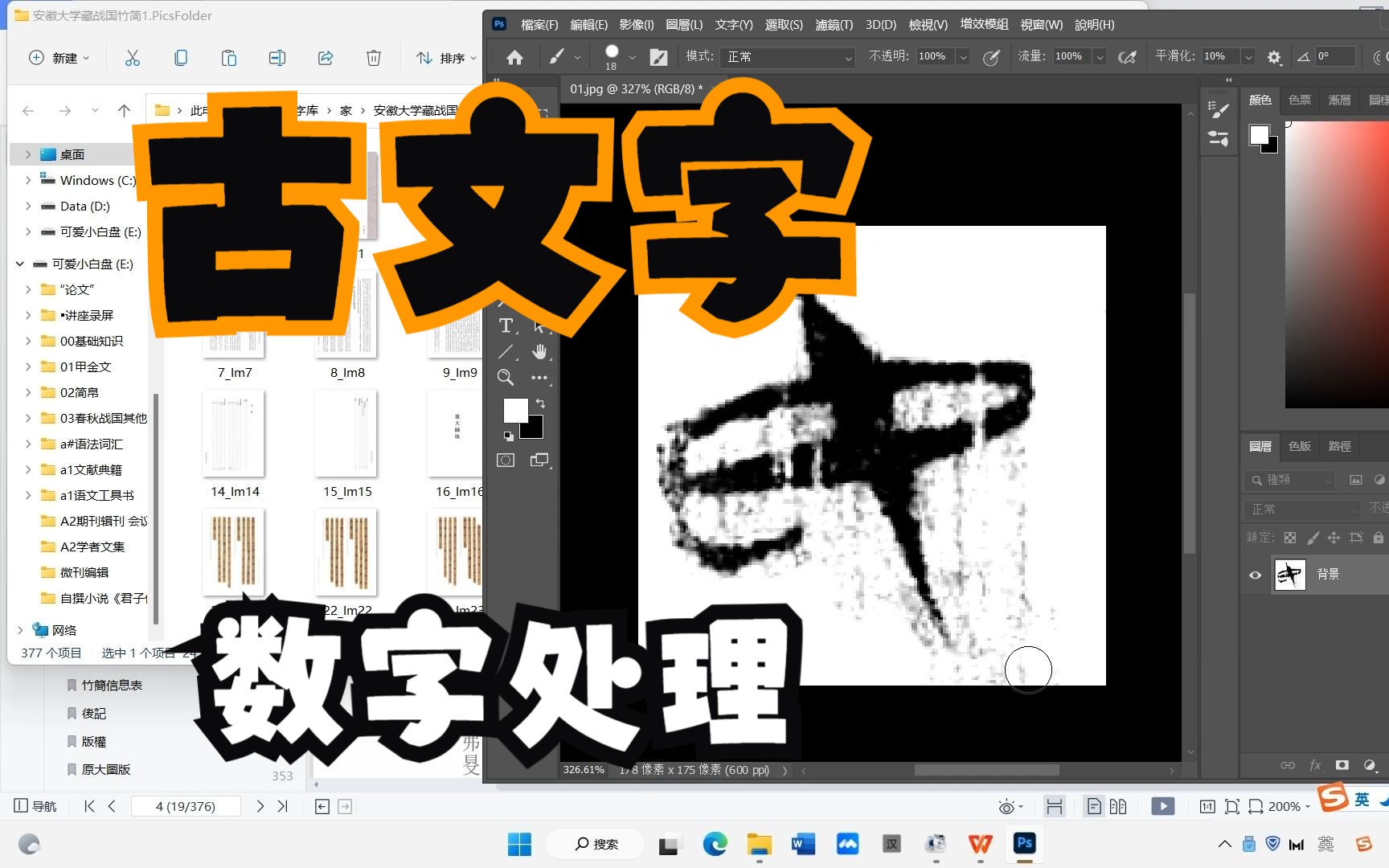Click the background color swatch in toolbar

pyautogui.click(x=535, y=430)
